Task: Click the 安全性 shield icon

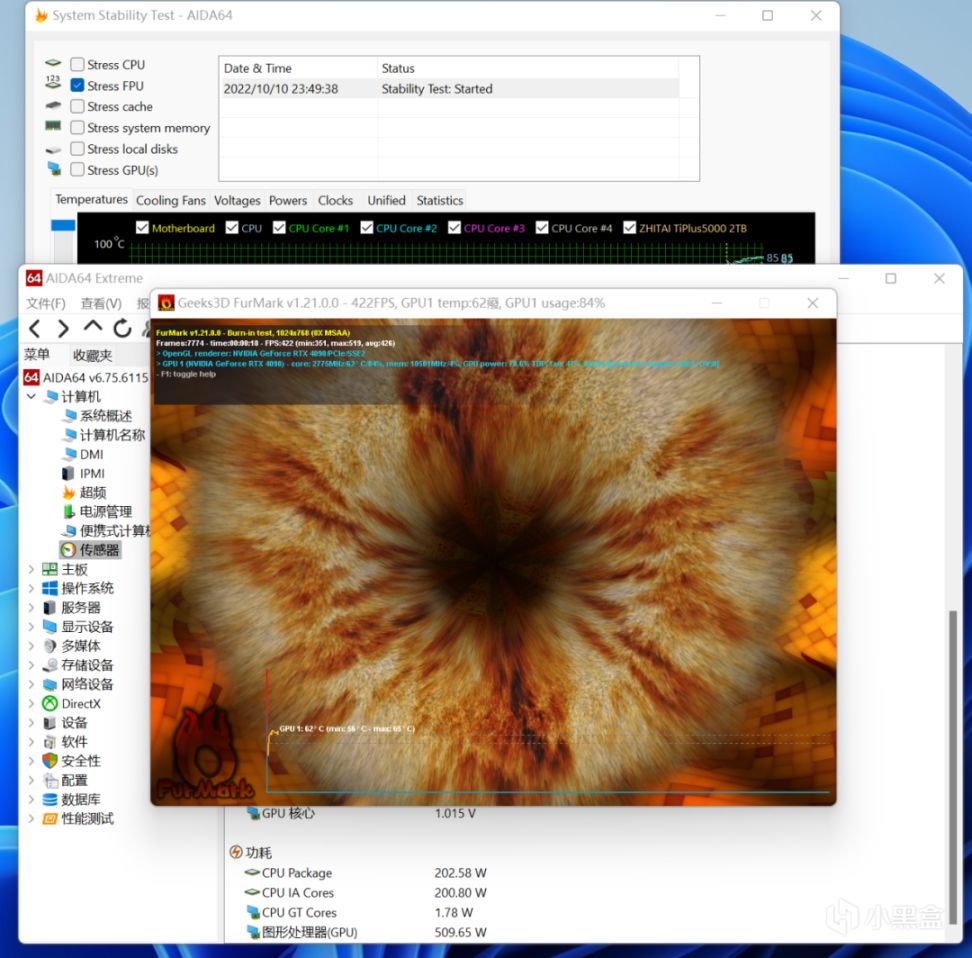Action: pos(50,761)
